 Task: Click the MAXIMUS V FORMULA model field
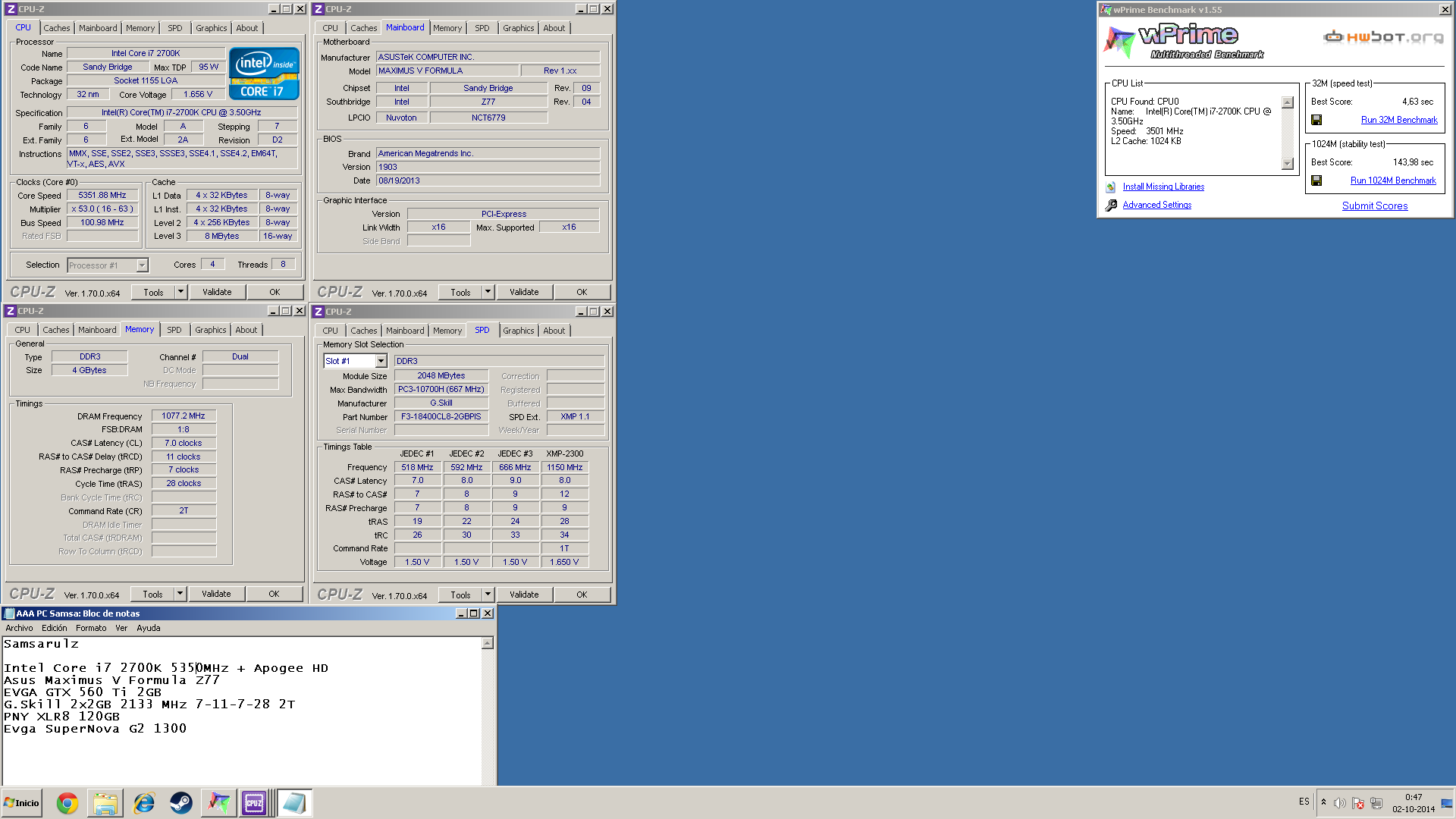[447, 71]
